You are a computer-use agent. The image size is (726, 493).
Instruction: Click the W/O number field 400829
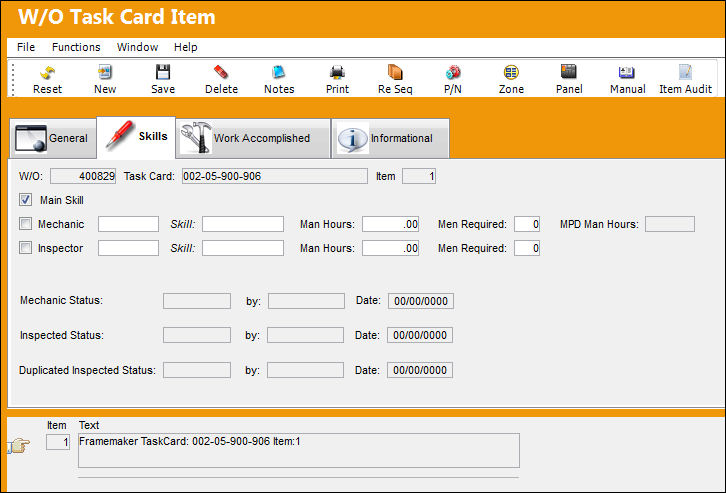[83, 176]
